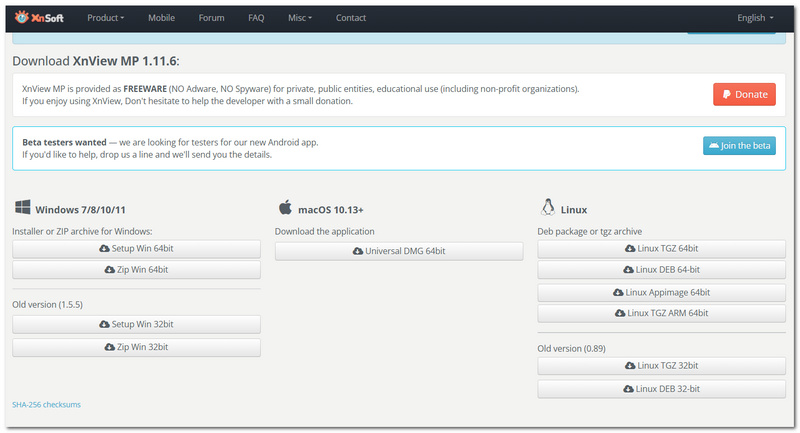
Task: Download Linux DEB 32-bit old version
Action: point(661,389)
